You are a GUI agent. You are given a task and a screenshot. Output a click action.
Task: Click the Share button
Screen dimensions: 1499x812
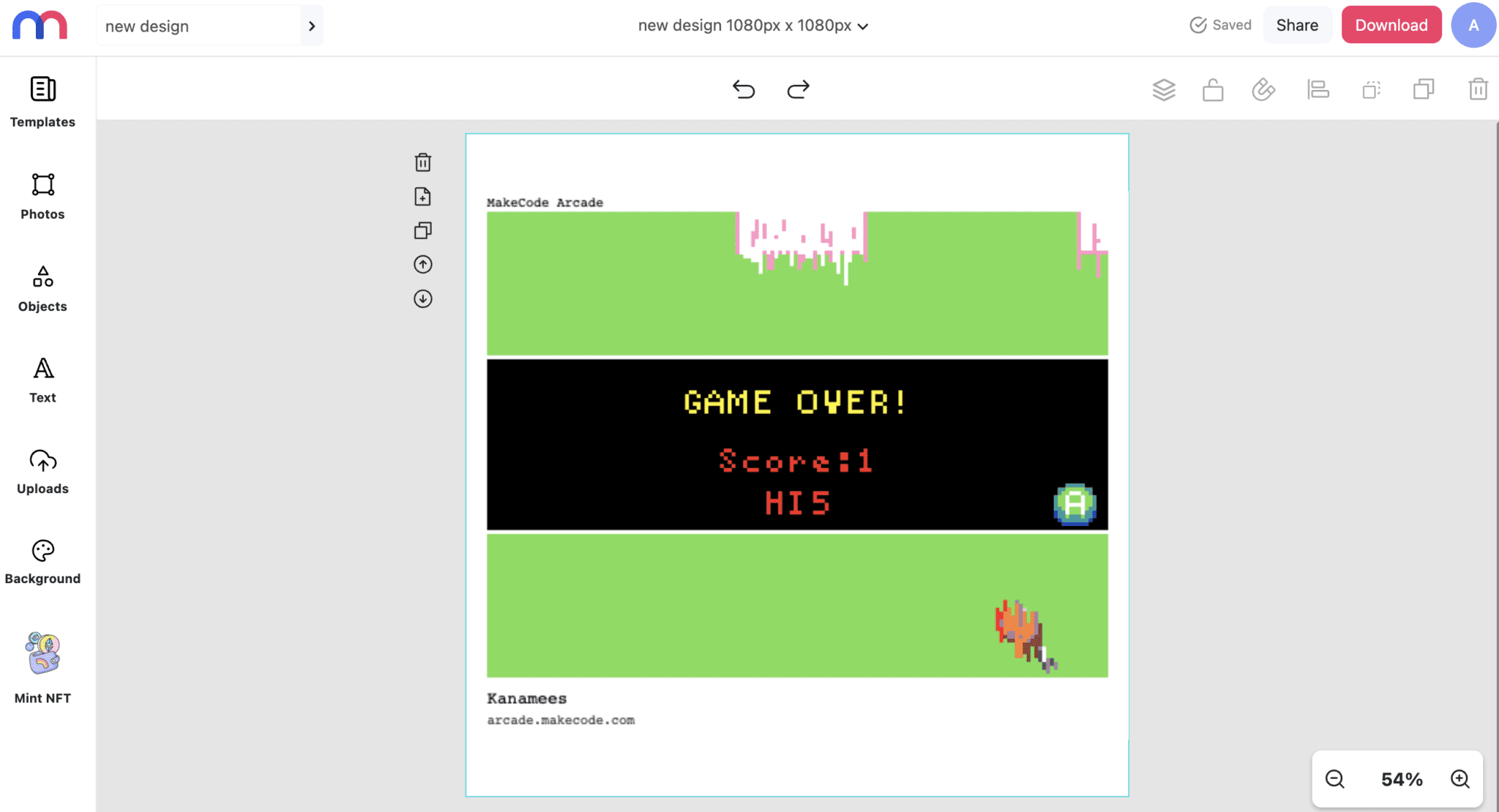point(1297,24)
